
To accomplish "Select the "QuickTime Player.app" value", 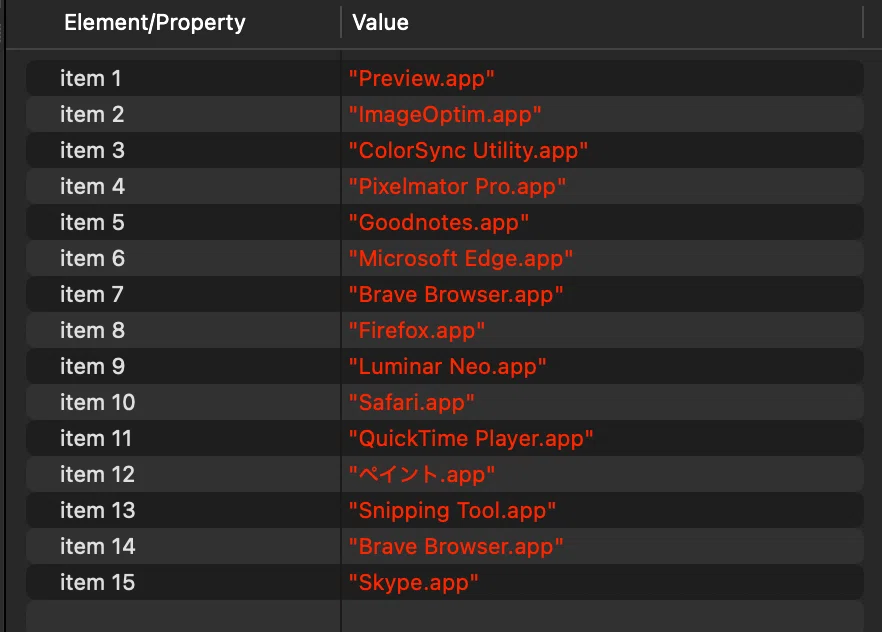I will (x=471, y=439).
